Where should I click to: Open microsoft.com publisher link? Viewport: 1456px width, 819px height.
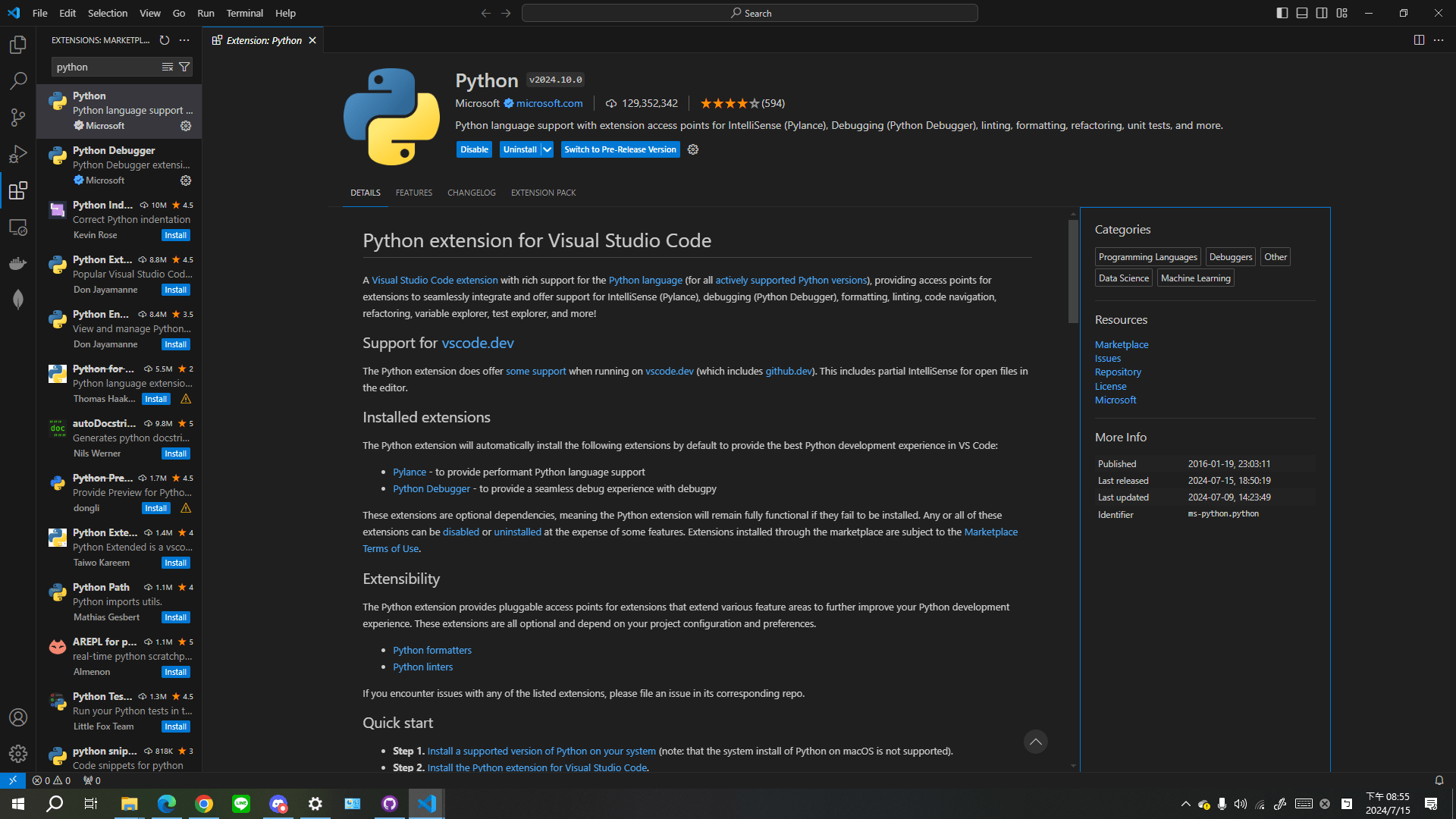(550, 103)
